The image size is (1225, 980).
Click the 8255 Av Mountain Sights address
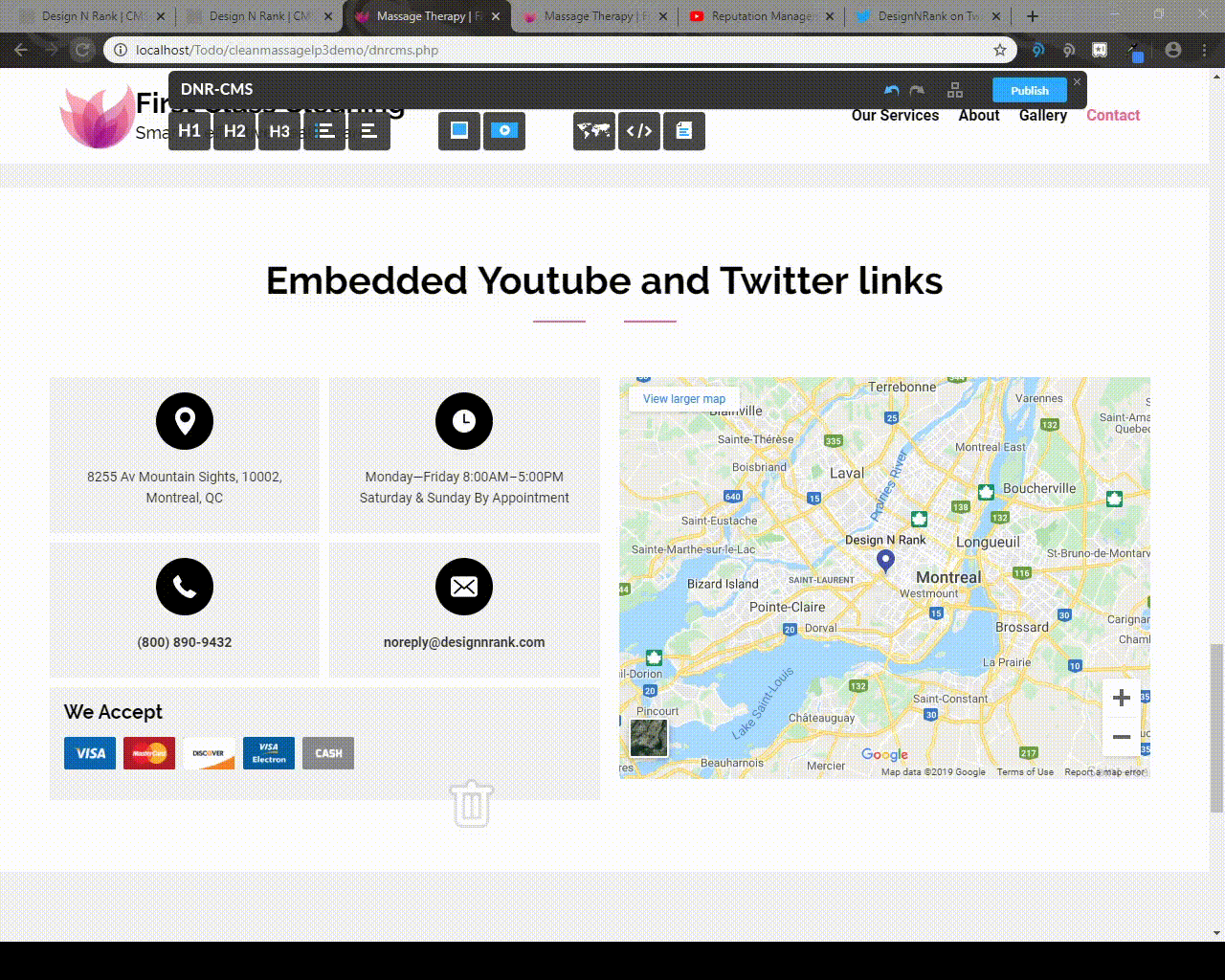(185, 487)
